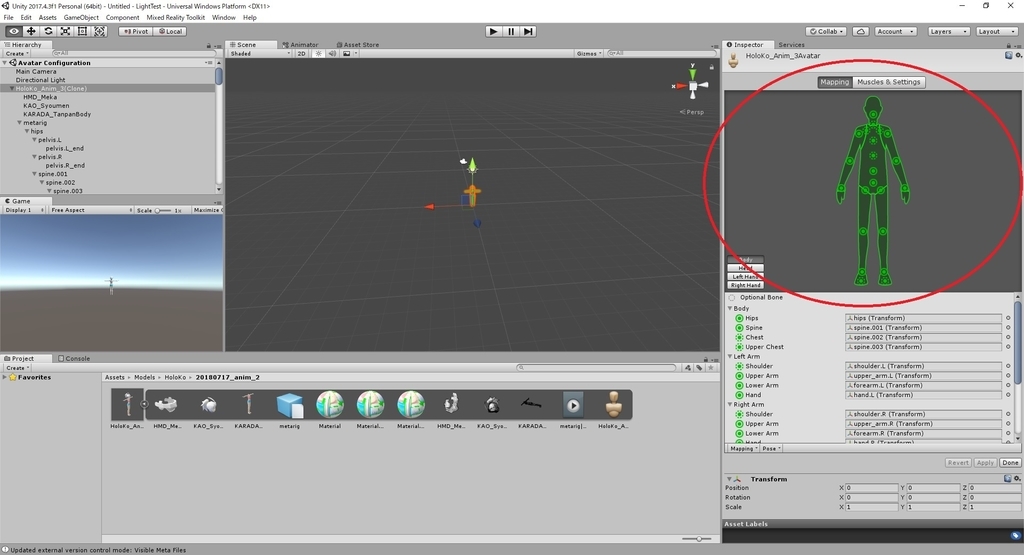
Task: Select the Hand (view) tool
Action: pos(14,31)
